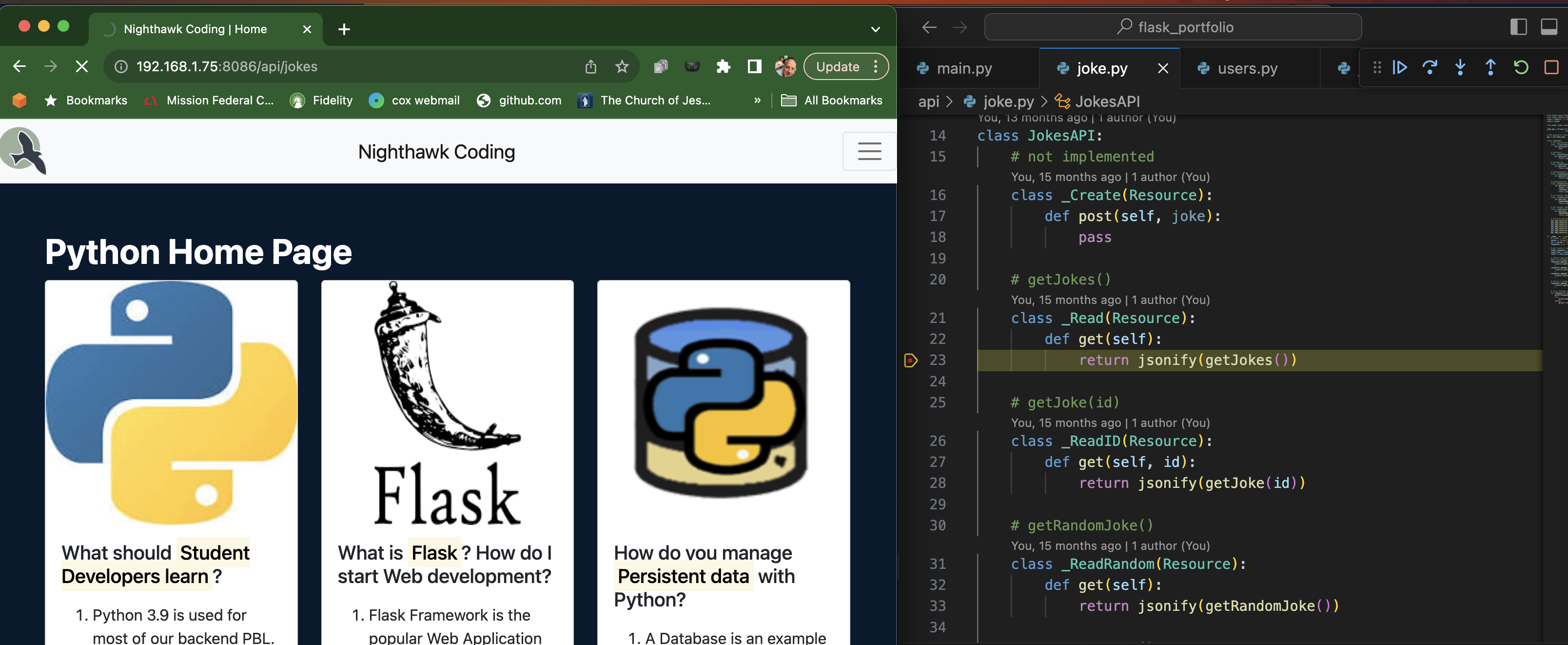Image resolution: width=1568 pixels, height=645 pixels.
Task: Grab the debug toolbar drag handle
Action: coord(1377,67)
